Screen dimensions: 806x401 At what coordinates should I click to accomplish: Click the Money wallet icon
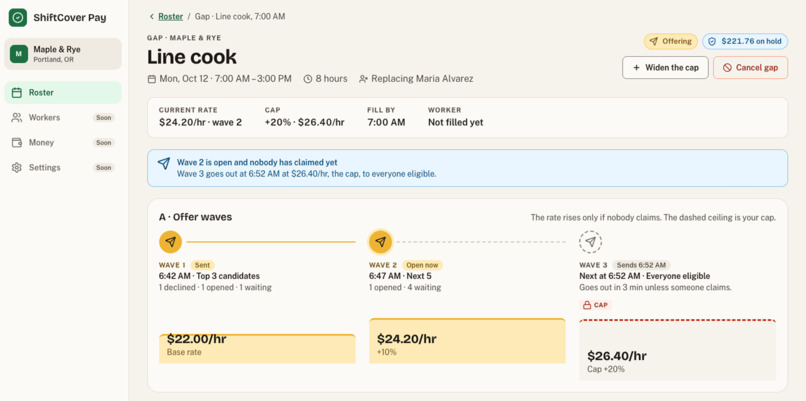[17, 142]
